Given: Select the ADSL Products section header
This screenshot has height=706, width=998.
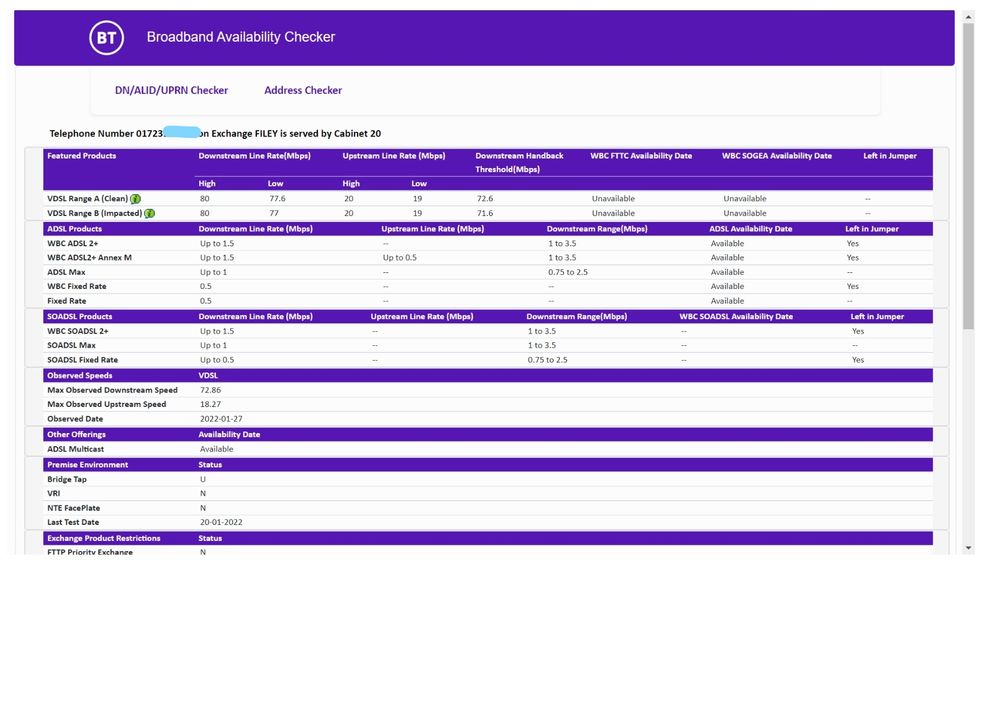Looking at the screenshot, I should (74, 229).
